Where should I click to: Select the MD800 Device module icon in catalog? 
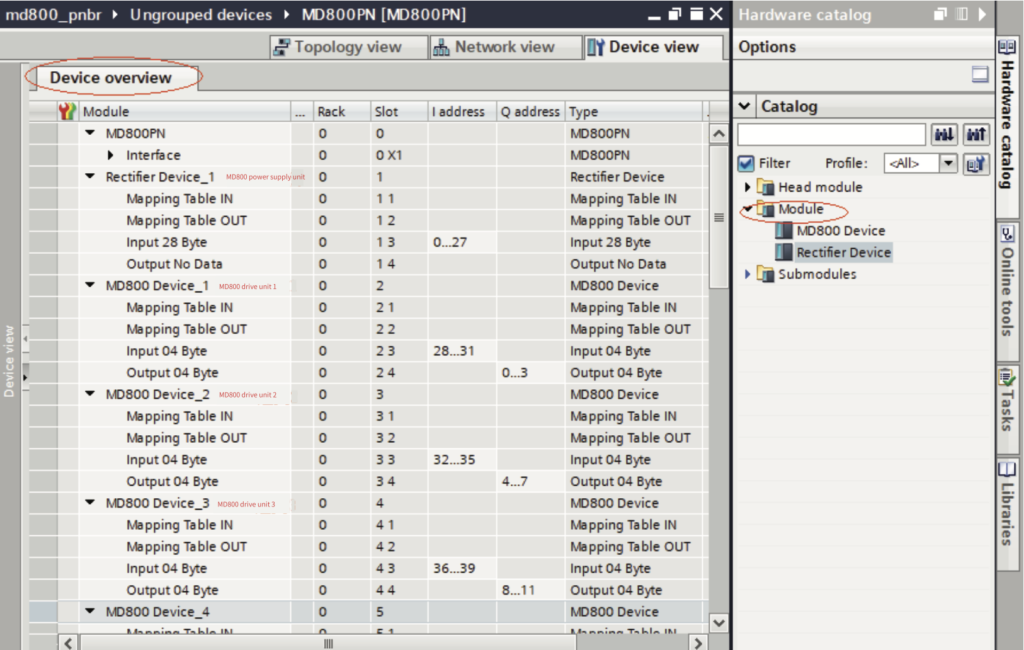(785, 231)
